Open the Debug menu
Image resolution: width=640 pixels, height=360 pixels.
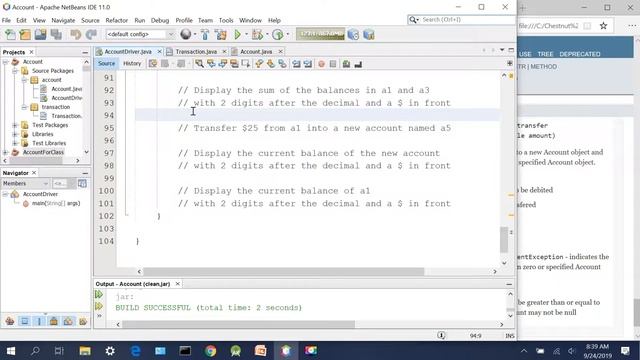pos(160,20)
